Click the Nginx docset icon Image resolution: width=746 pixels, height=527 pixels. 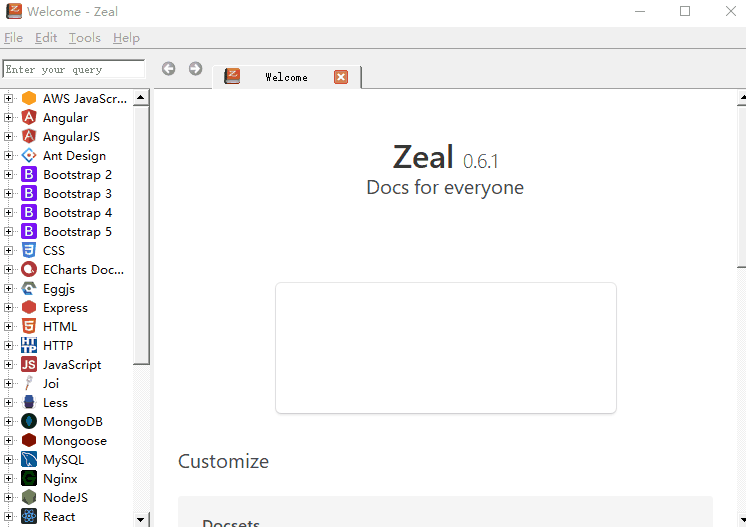[x=29, y=478]
